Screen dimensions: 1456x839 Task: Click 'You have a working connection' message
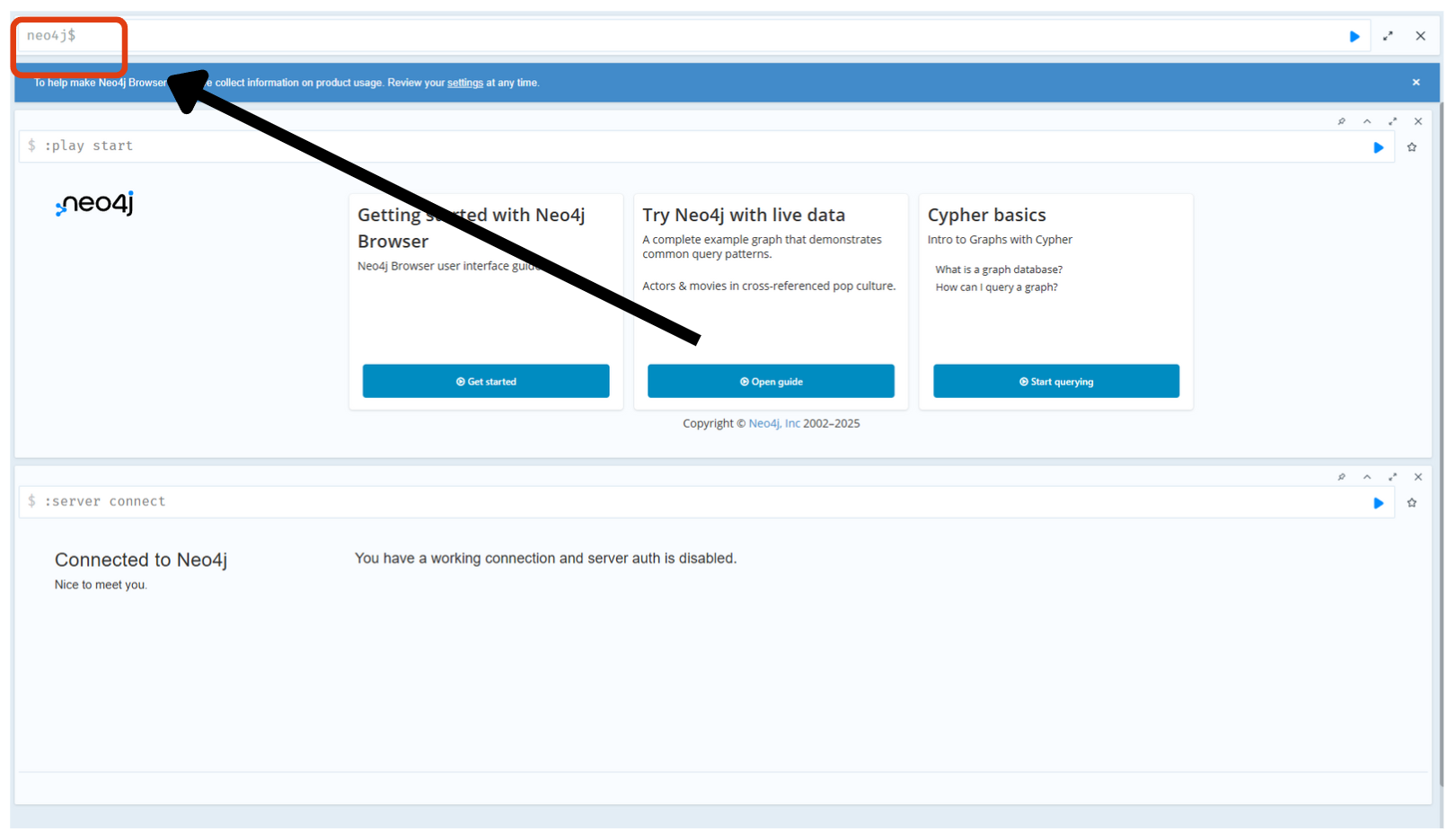pos(545,558)
